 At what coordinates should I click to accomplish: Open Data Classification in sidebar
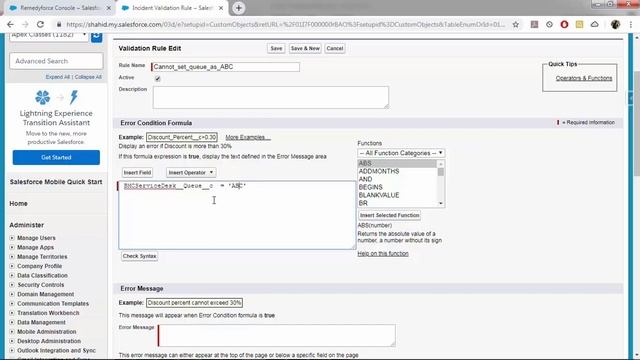(x=42, y=276)
